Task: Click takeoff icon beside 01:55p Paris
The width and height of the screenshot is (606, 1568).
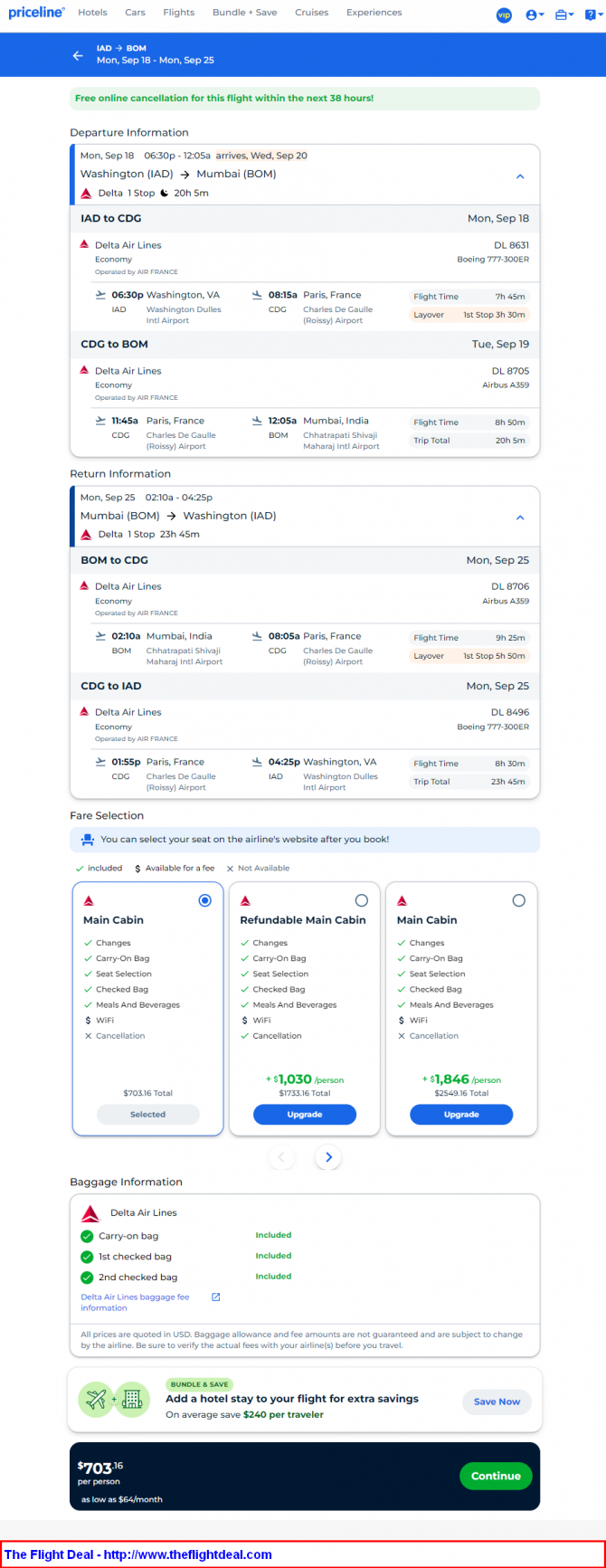Action: point(100,762)
